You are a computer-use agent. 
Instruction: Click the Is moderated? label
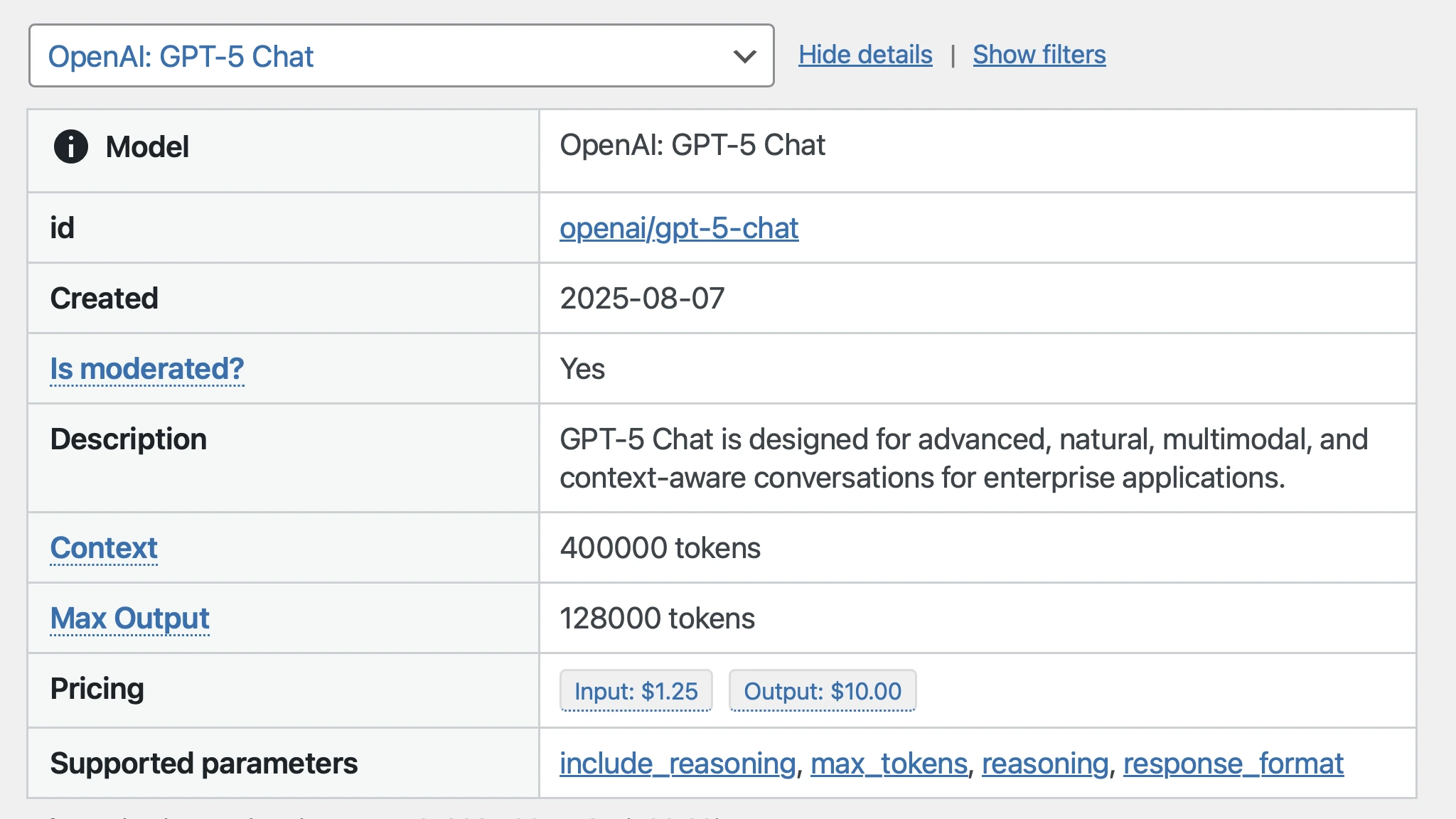[x=146, y=369]
